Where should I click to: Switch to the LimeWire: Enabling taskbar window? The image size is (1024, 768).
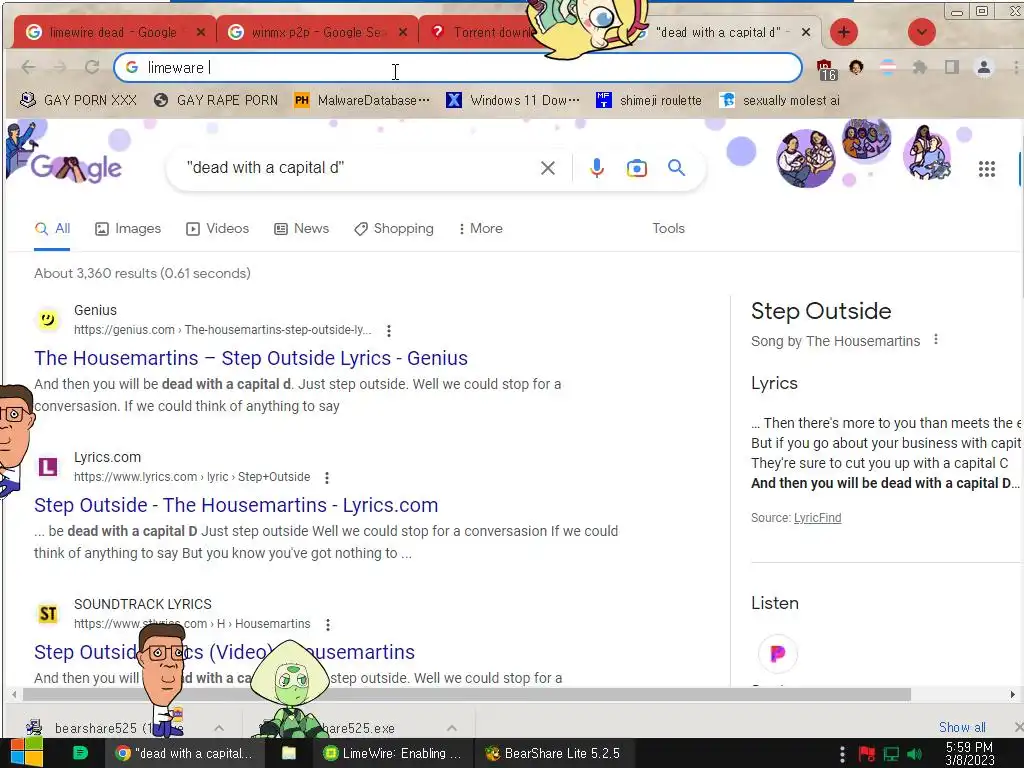[394, 753]
